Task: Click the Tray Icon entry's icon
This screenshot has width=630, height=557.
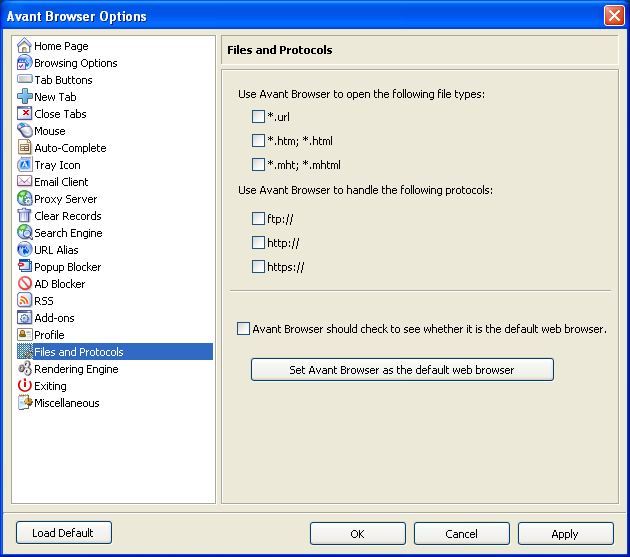Action: pos(24,165)
